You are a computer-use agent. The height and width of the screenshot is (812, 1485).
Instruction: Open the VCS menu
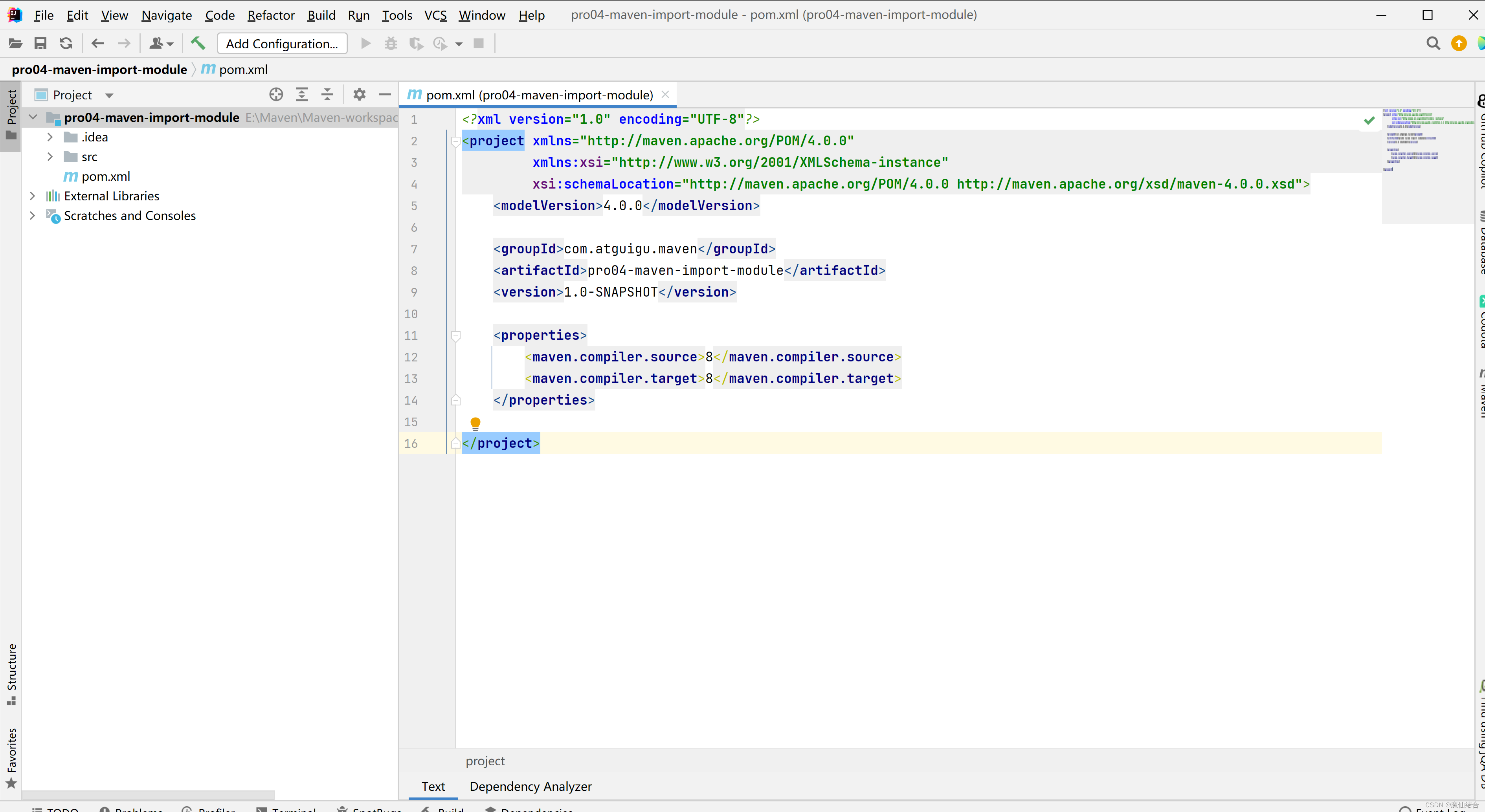[x=435, y=15]
